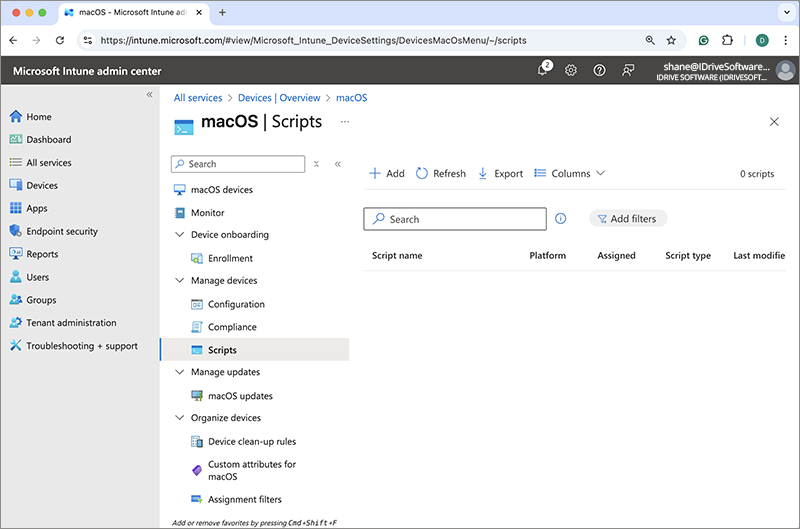Click the info icon beside search

pyautogui.click(x=561, y=219)
